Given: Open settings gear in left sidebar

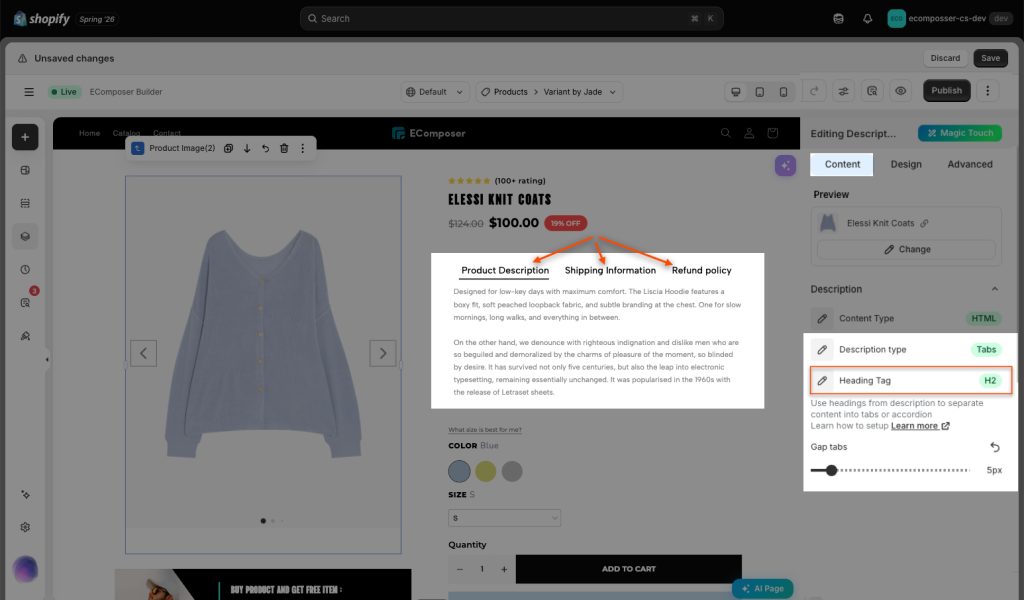Looking at the screenshot, I should 25,527.
